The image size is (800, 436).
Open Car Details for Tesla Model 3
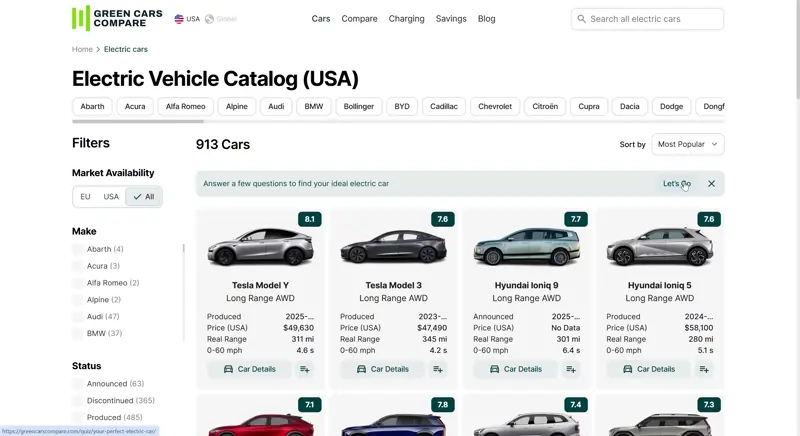(383, 369)
